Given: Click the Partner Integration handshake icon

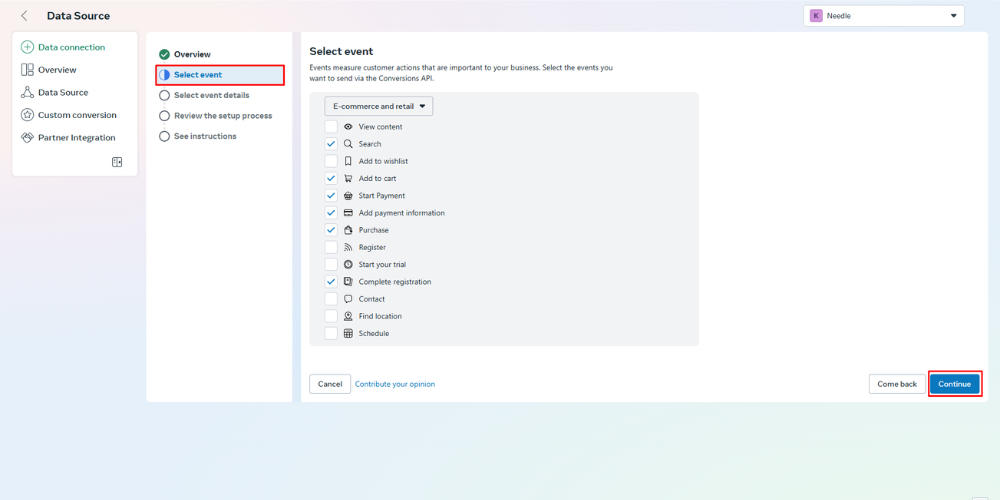Looking at the screenshot, I should tap(27, 138).
